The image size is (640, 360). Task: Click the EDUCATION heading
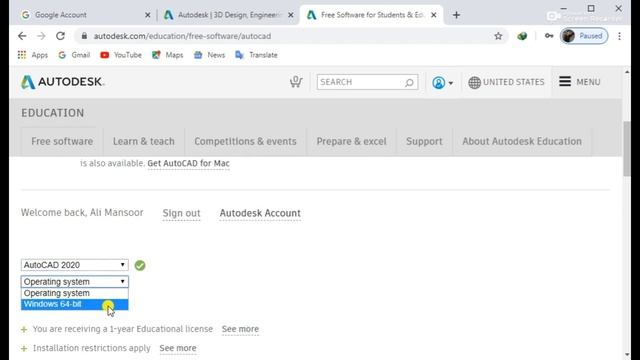point(53,113)
